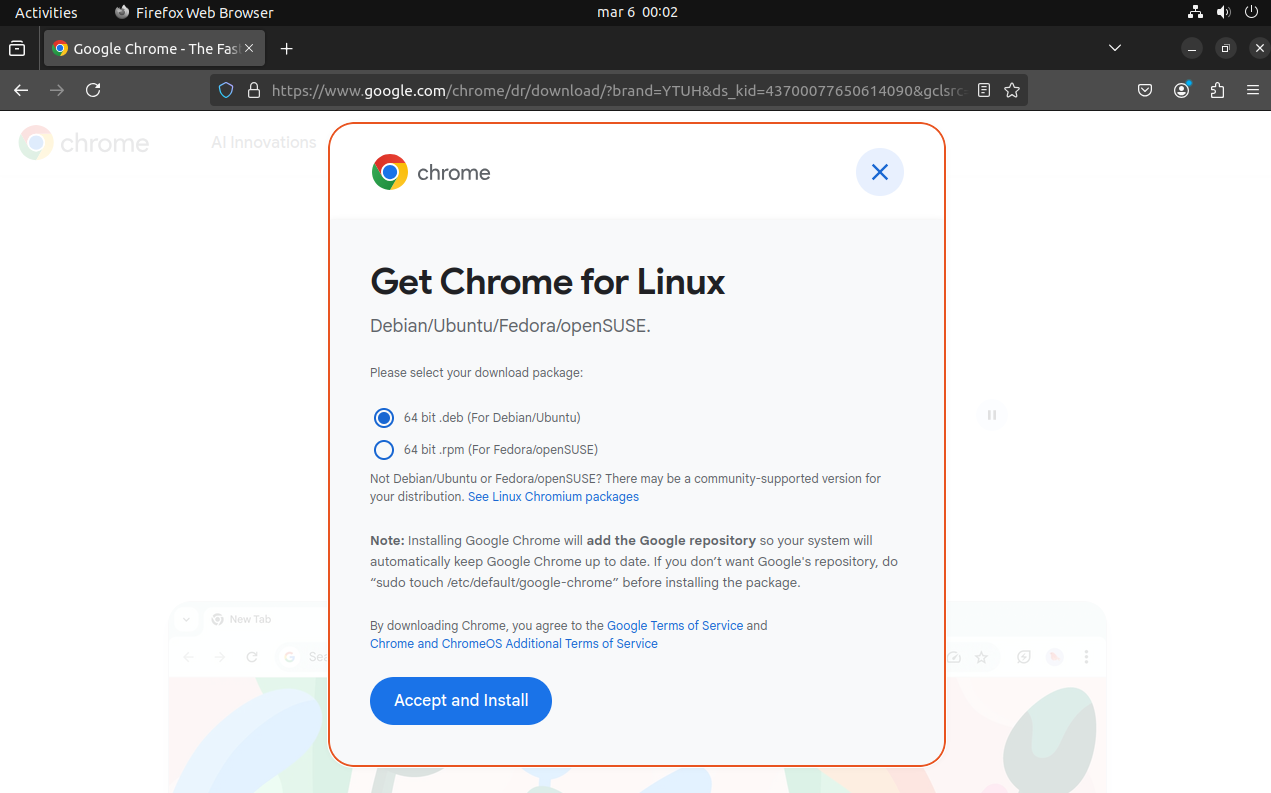Go back to previous page
This screenshot has width=1271, height=793.
(x=21, y=90)
